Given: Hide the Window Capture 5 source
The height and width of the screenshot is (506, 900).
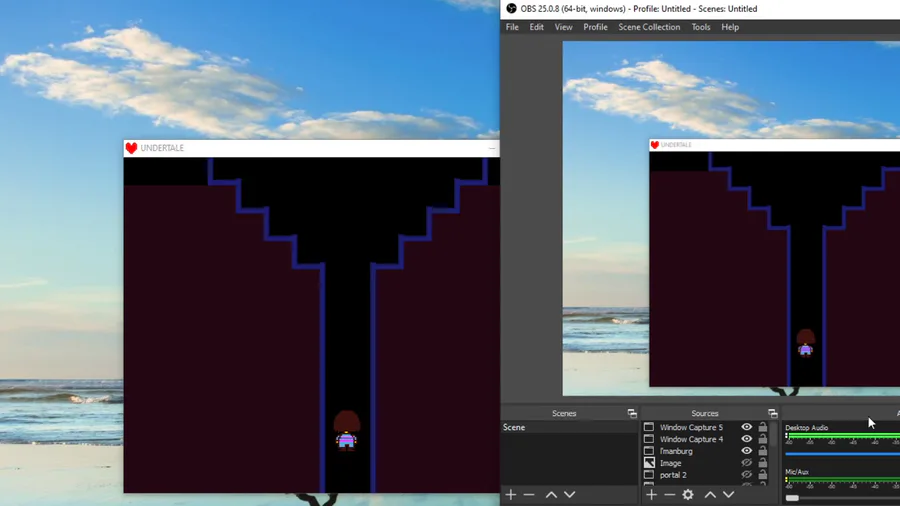Looking at the screenshot, I should pos(746,427).
